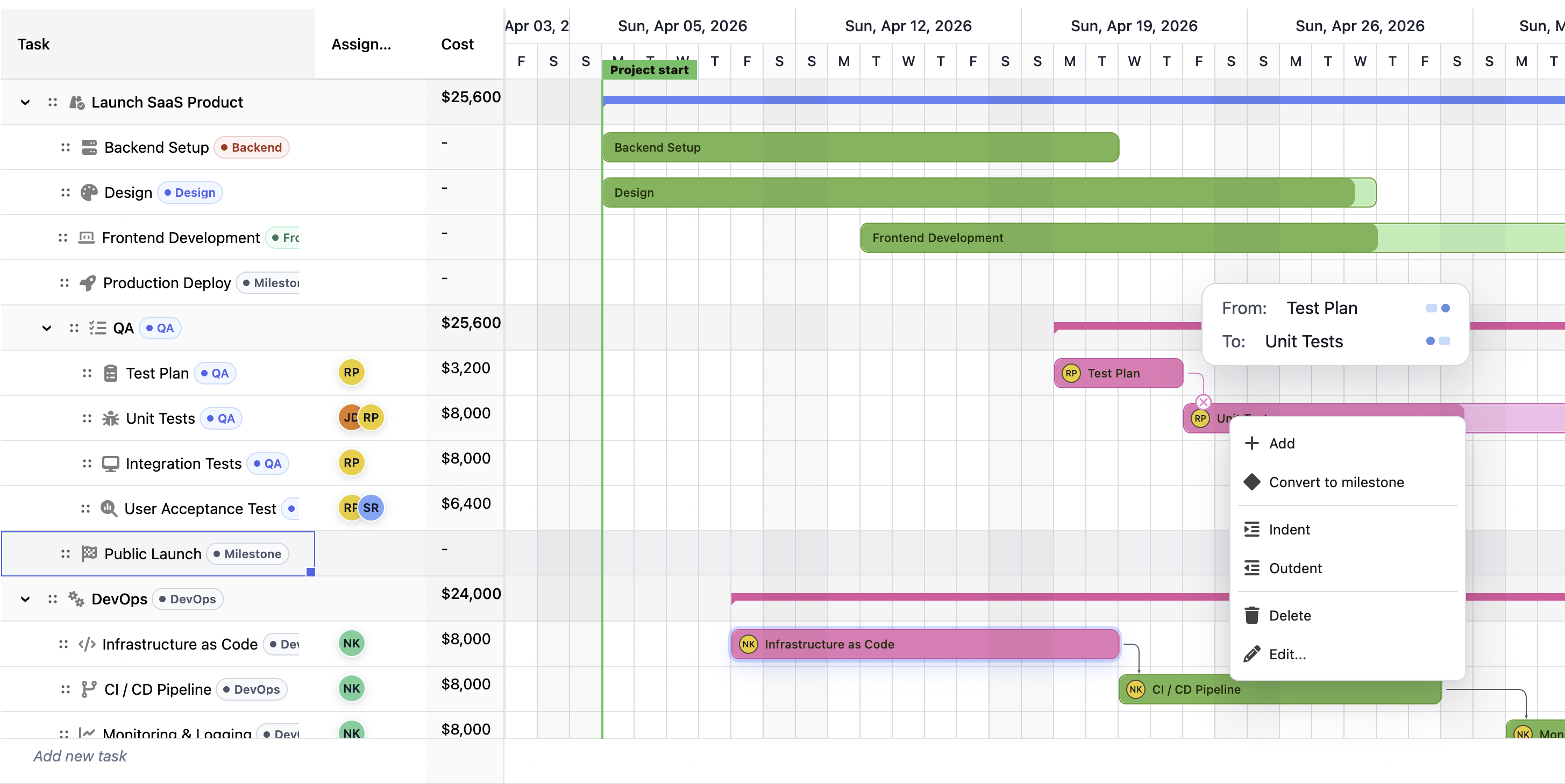This screenshot has height=784, width=1565.
Task: Collapse the DevOps task group
Action: (25, 600)
